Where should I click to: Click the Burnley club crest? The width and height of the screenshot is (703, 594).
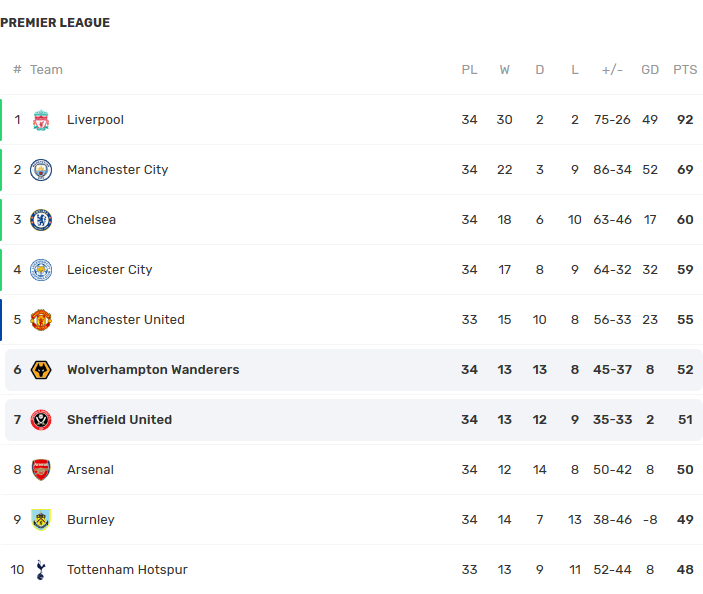click(41, 520)
